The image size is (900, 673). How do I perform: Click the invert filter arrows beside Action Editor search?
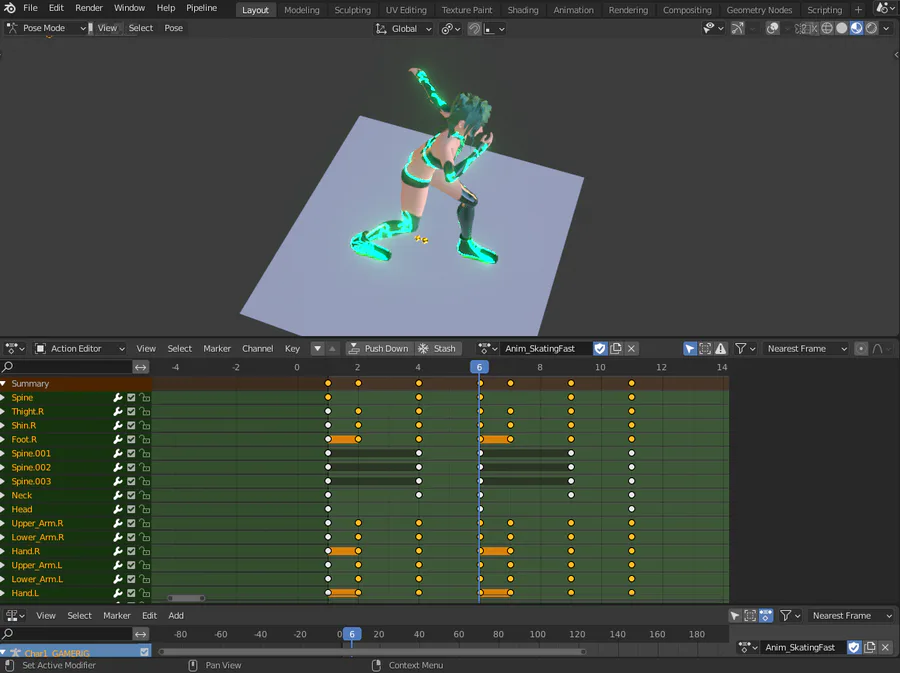(141, 367)
